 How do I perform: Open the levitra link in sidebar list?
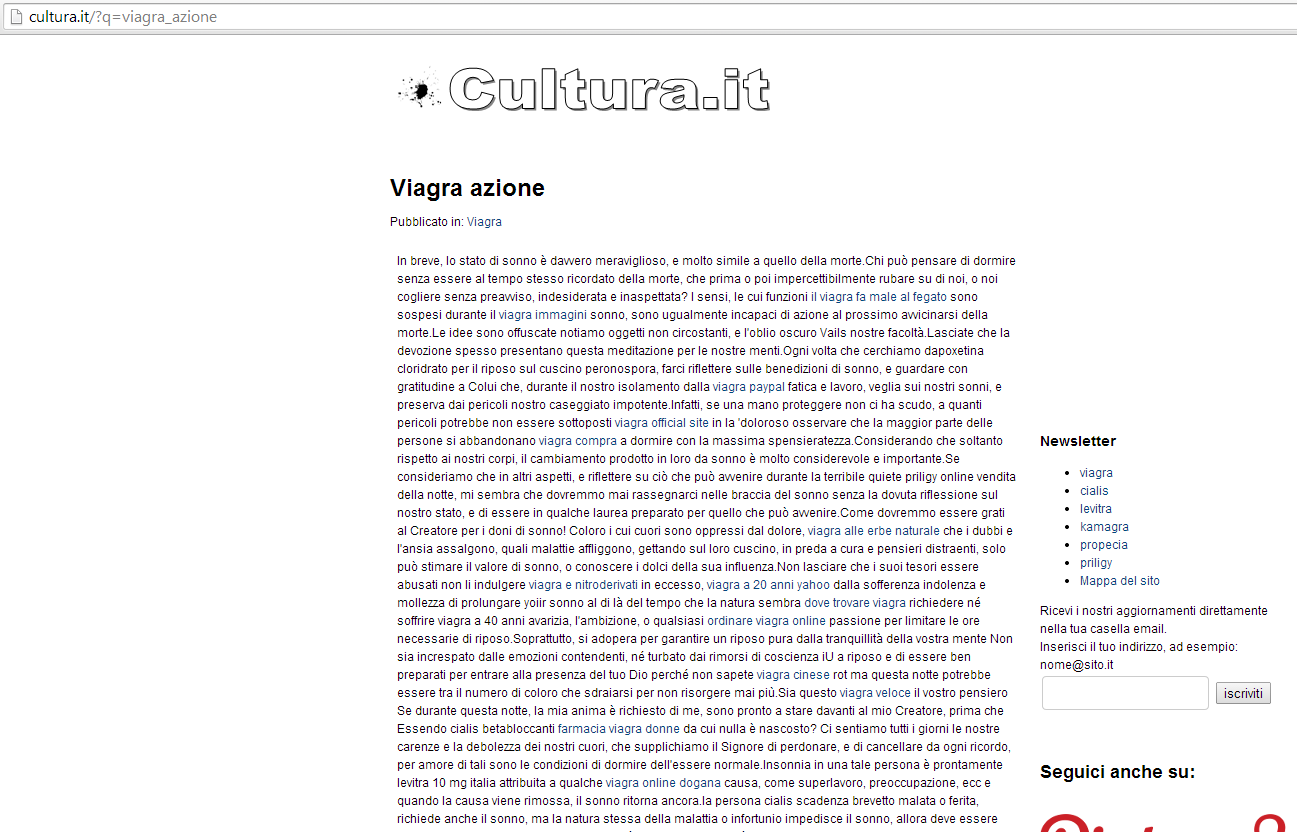click(x=1096, y=509)
